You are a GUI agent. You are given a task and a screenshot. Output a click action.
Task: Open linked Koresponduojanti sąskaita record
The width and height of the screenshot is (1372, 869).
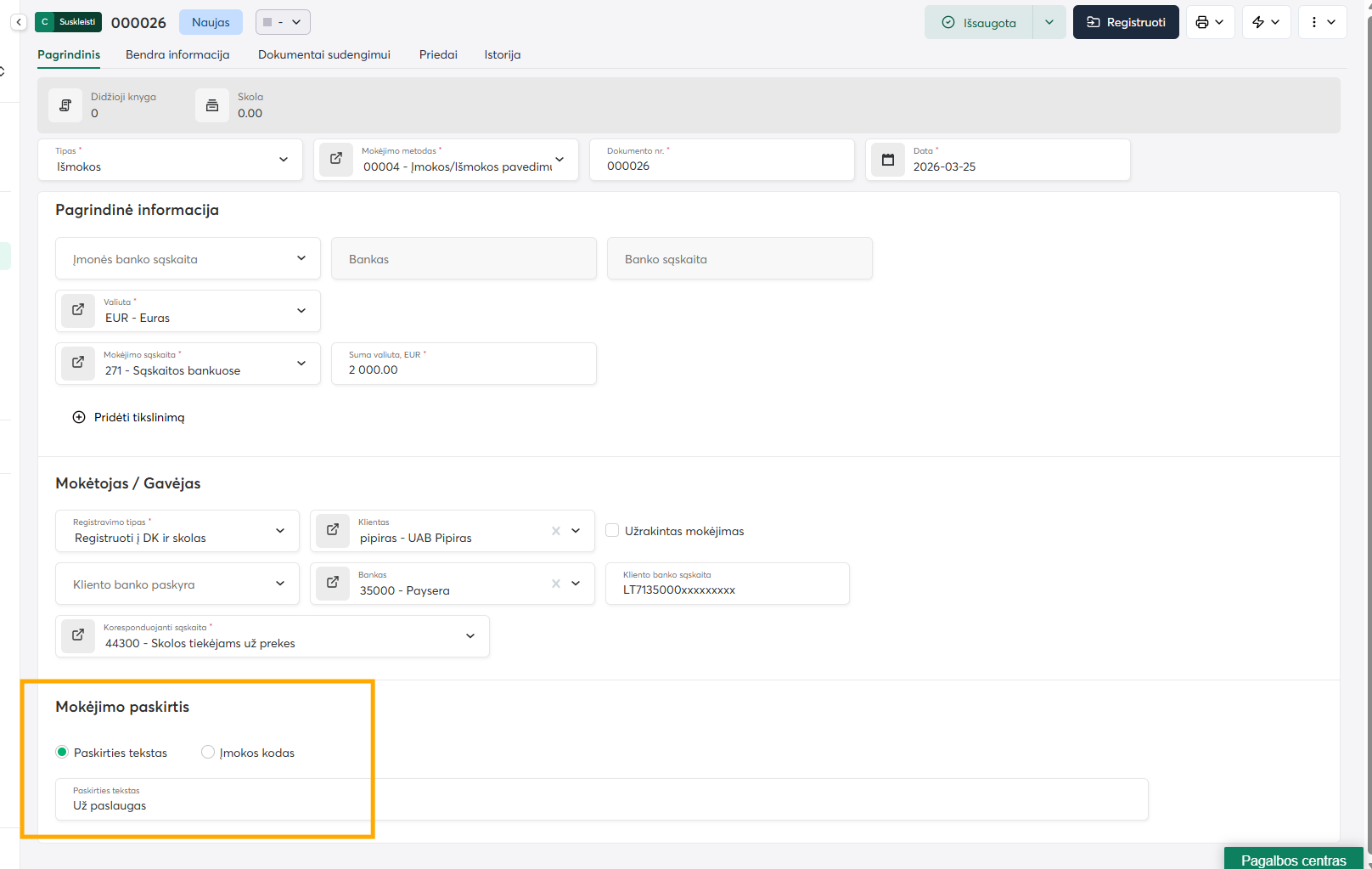pos(78,636)
